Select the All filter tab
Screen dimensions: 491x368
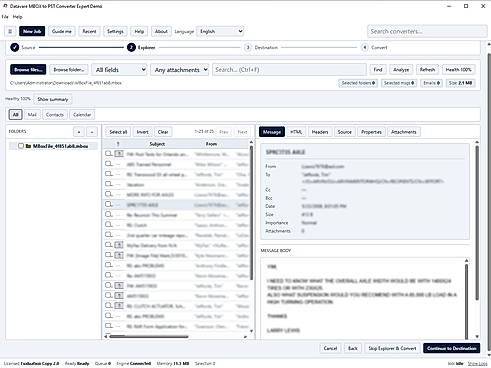click(15, 115)
